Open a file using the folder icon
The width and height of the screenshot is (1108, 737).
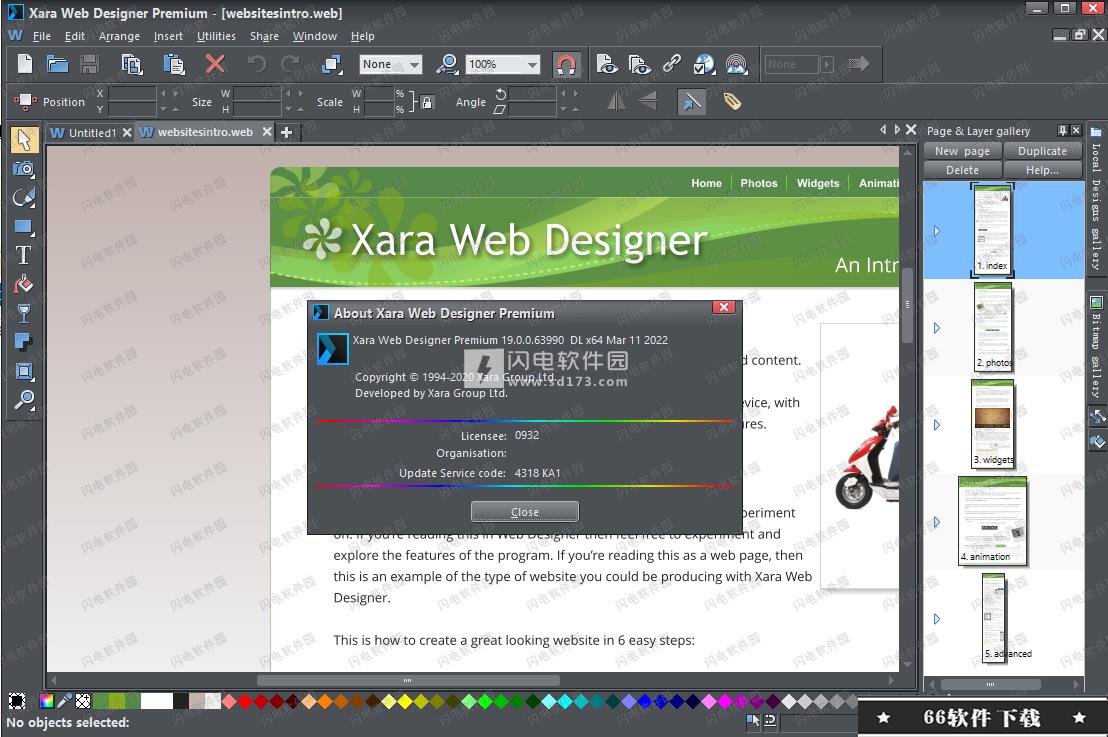click(x=57, y=64)
